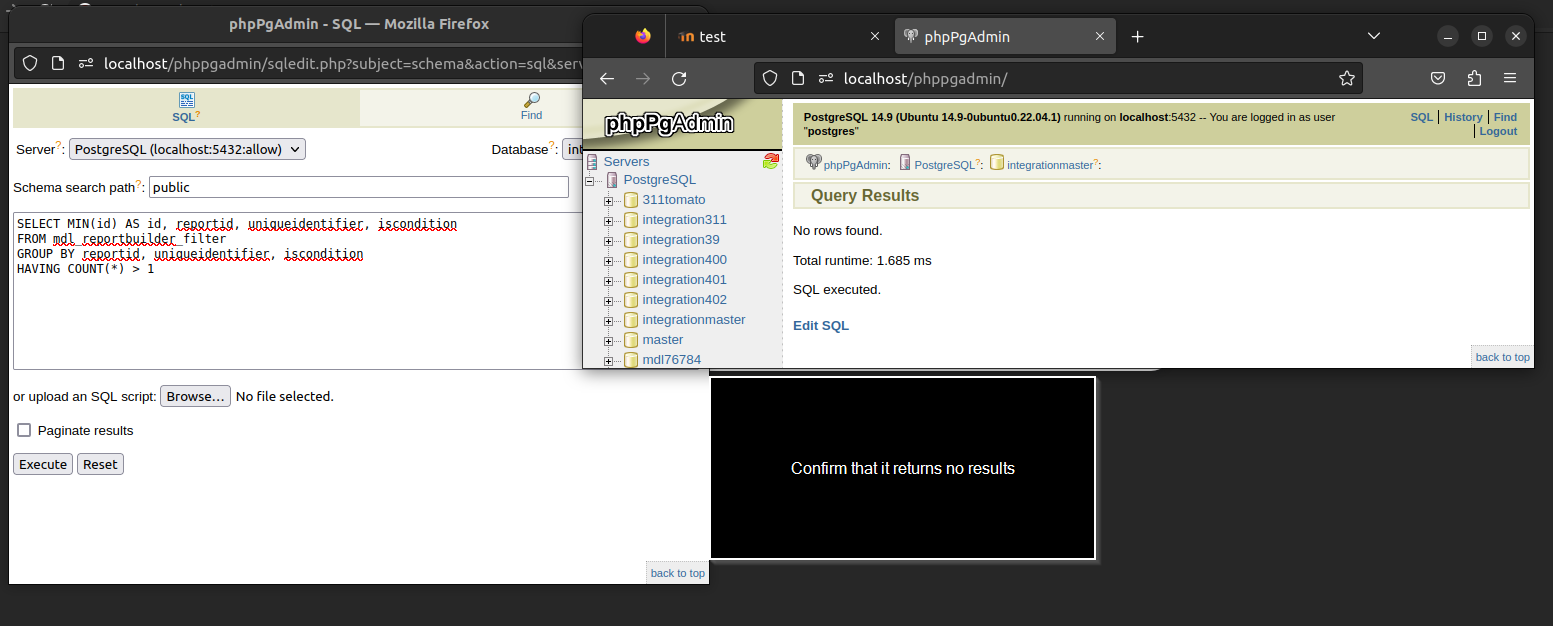The height and width of the screenshot is (626, 1553).
Task: Click the Find link in top-right bar
Action: click(1505, 117)
